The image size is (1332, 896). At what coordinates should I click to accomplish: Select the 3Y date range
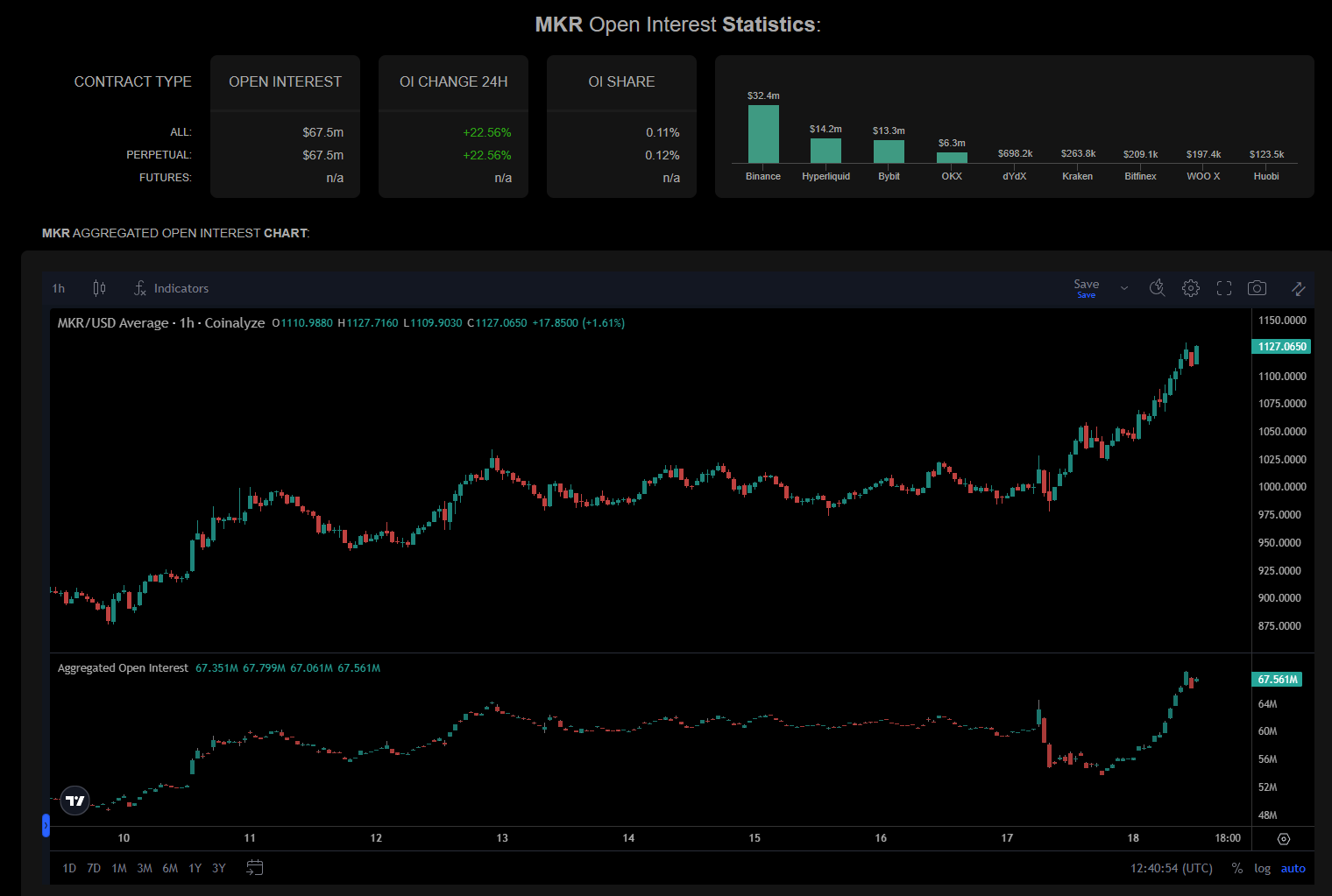[x=219, y=868]
